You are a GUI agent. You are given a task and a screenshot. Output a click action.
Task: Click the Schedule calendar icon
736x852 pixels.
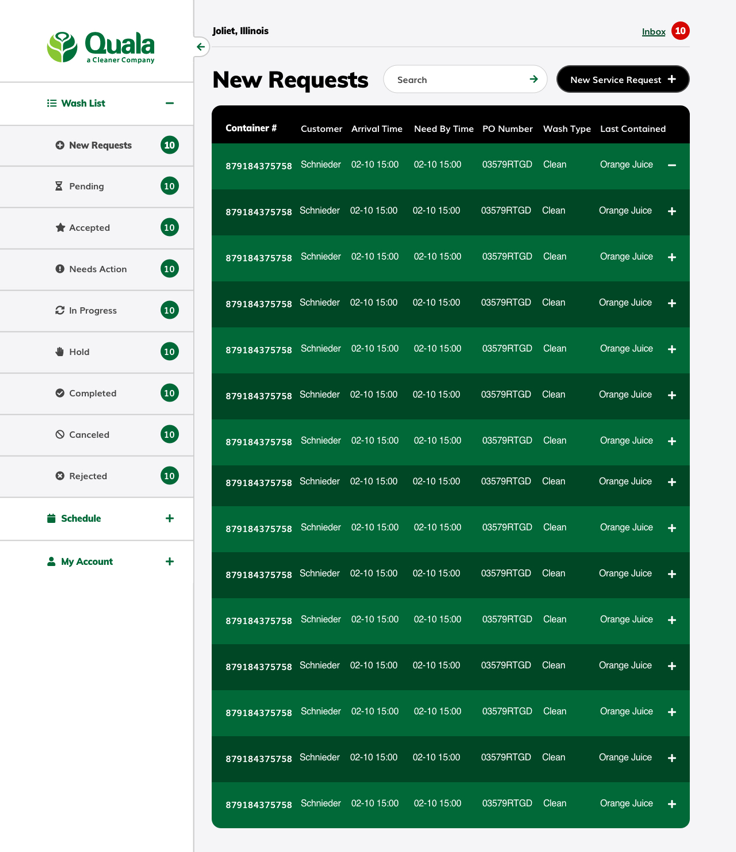51,518
